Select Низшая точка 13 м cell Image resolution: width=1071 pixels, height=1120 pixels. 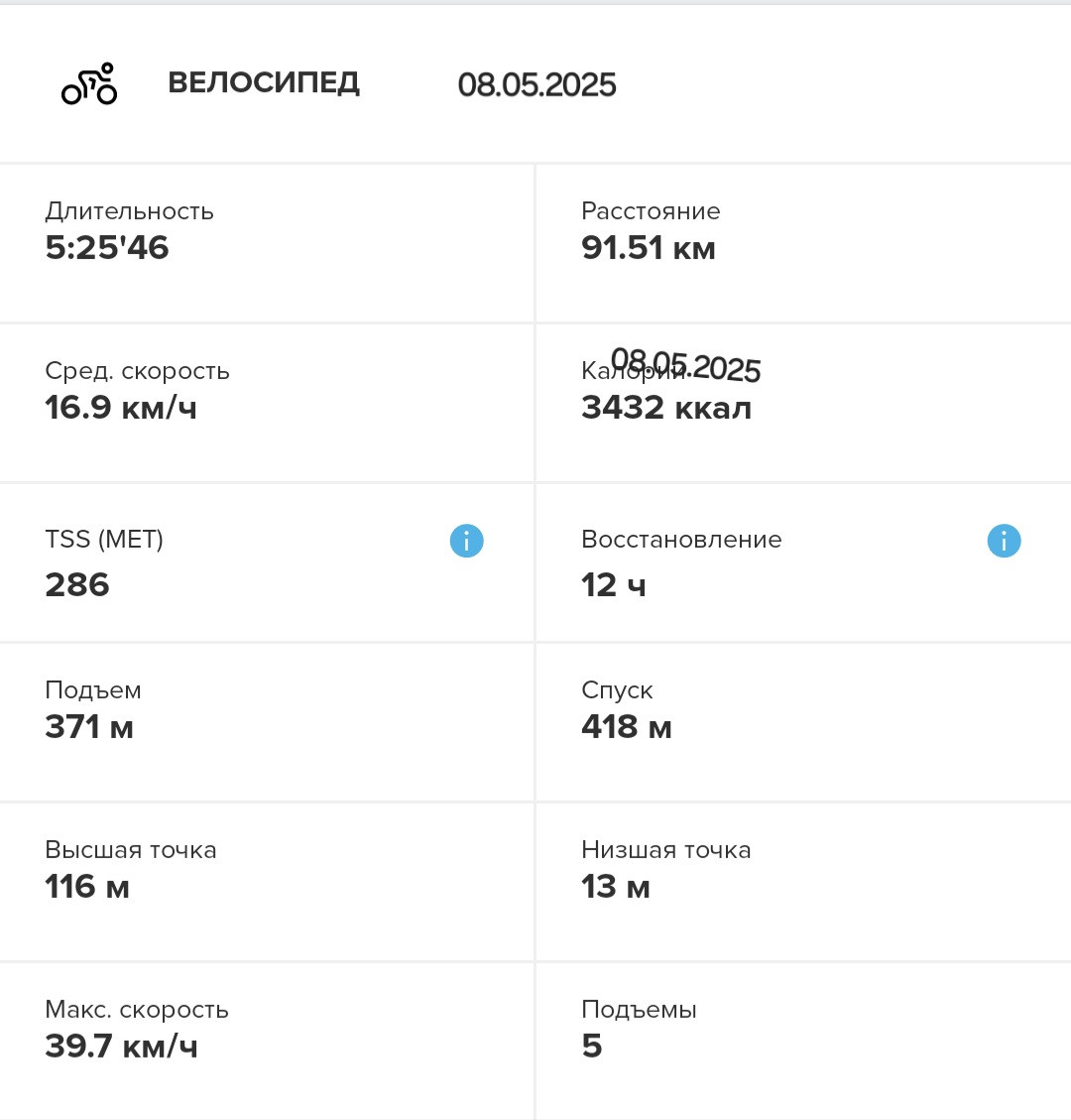[804, 882]
